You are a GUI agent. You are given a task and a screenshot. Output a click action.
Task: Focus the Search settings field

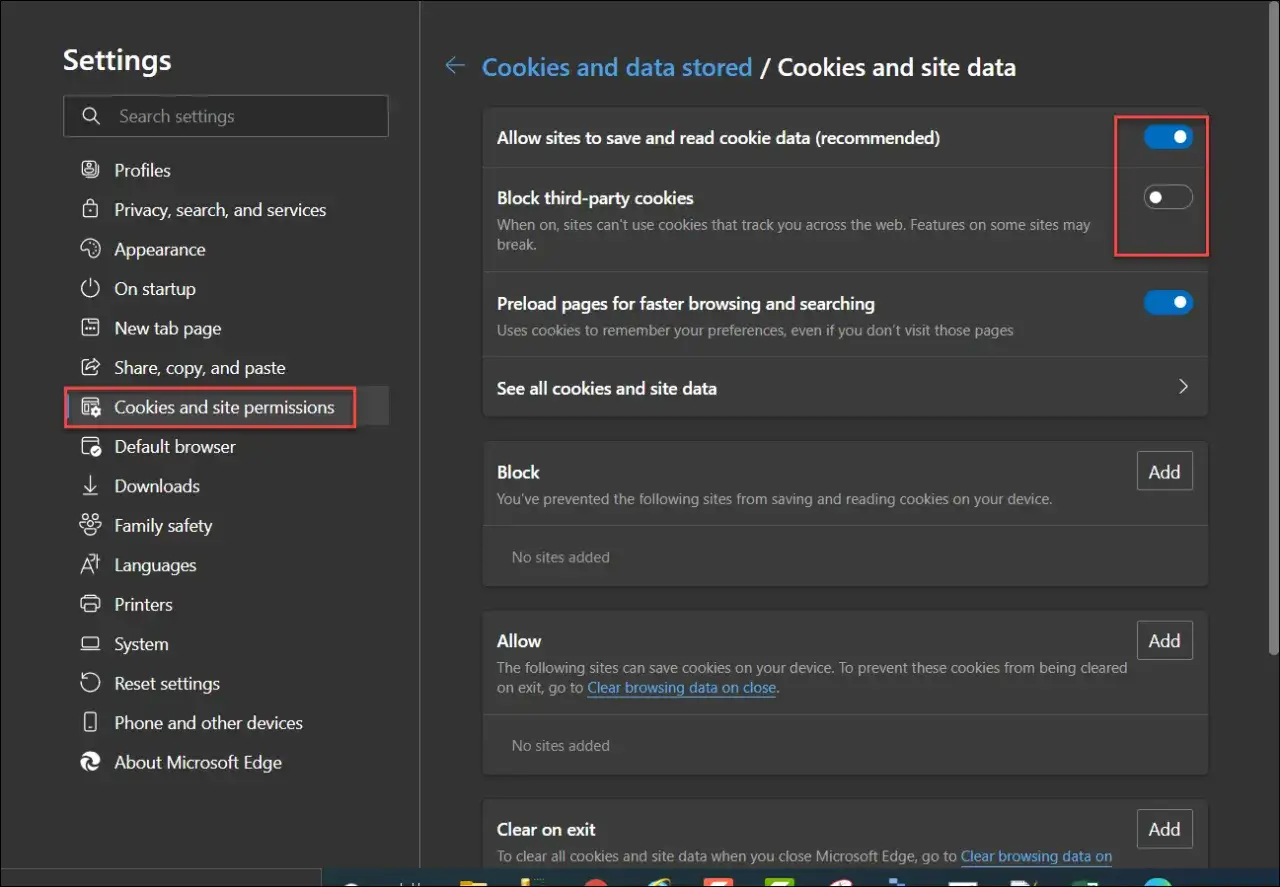pos(226,116)
